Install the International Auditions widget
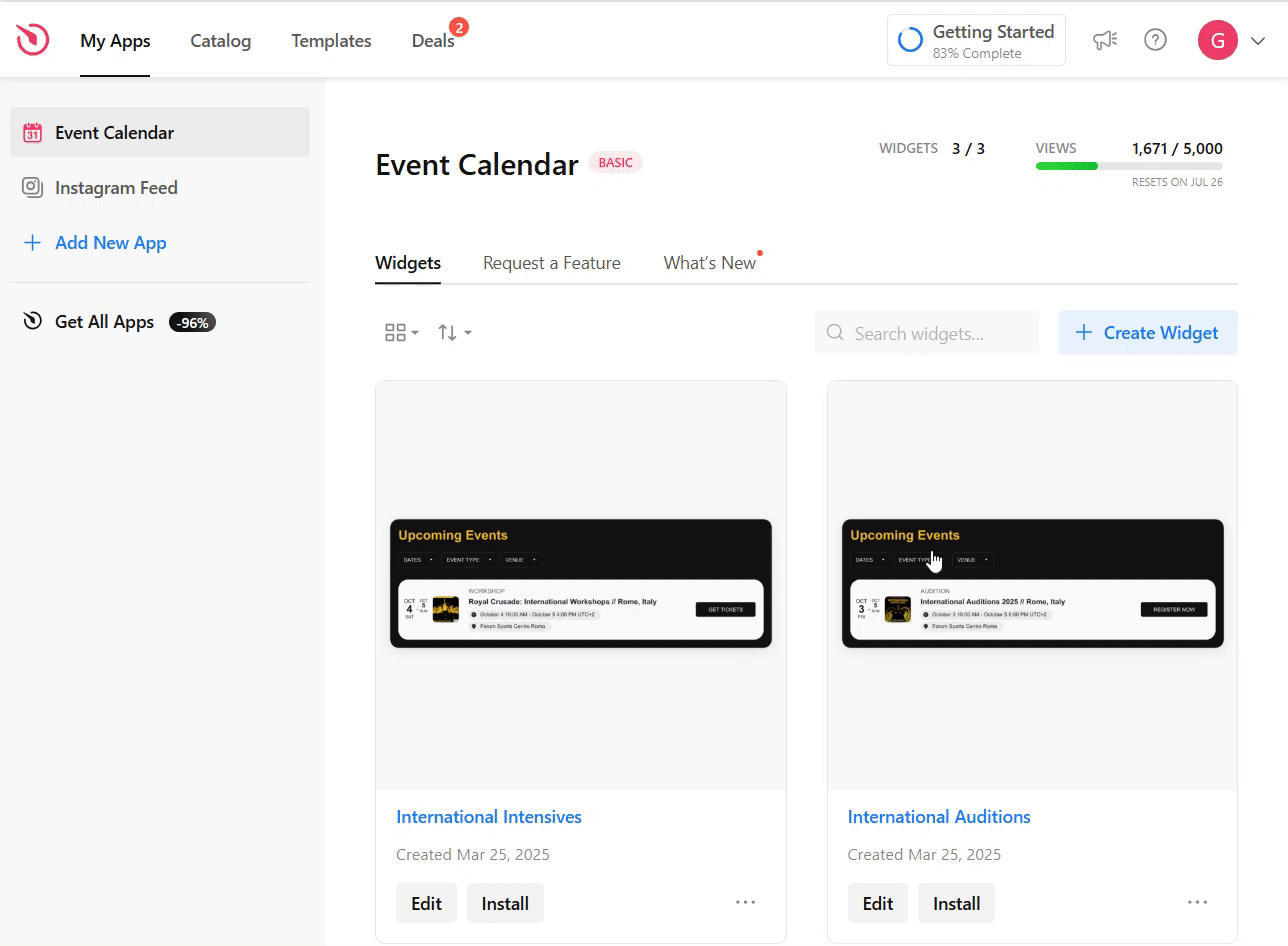 tap(955, 903)
